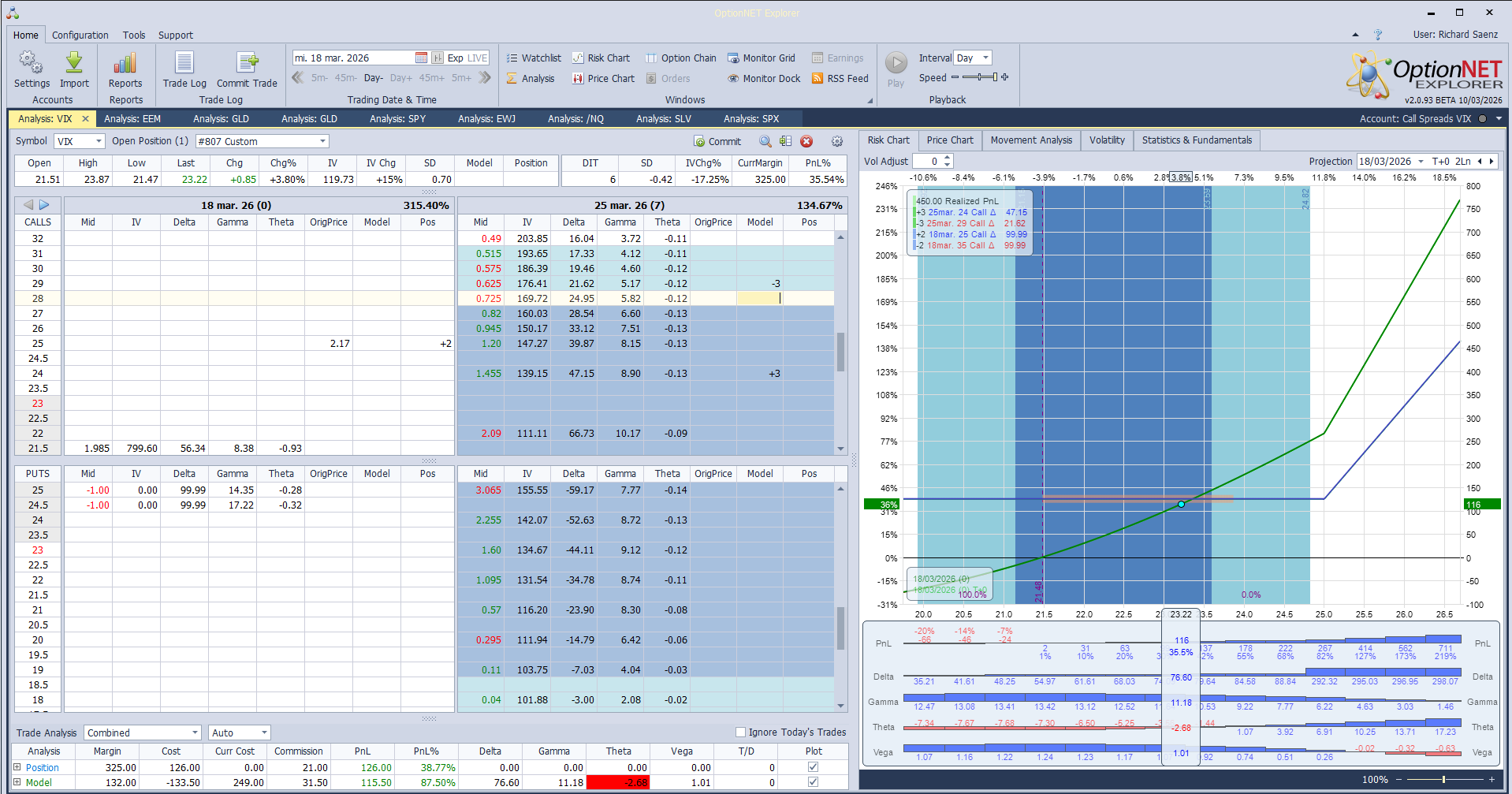Open the Support ribbon tab
The width and height of the screenshot is (1512, 794).
(x=175, y=35)
